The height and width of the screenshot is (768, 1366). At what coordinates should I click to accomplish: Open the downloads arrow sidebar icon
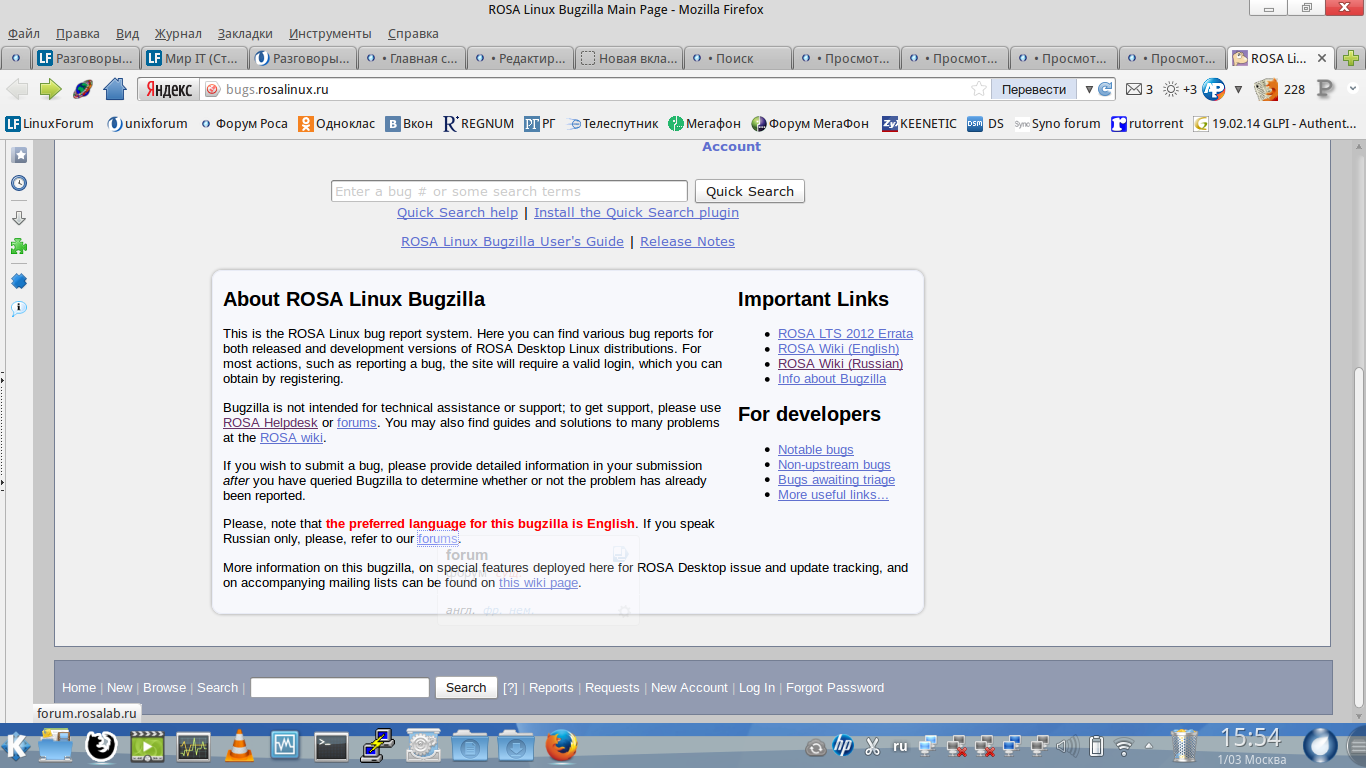click(19, 218)
